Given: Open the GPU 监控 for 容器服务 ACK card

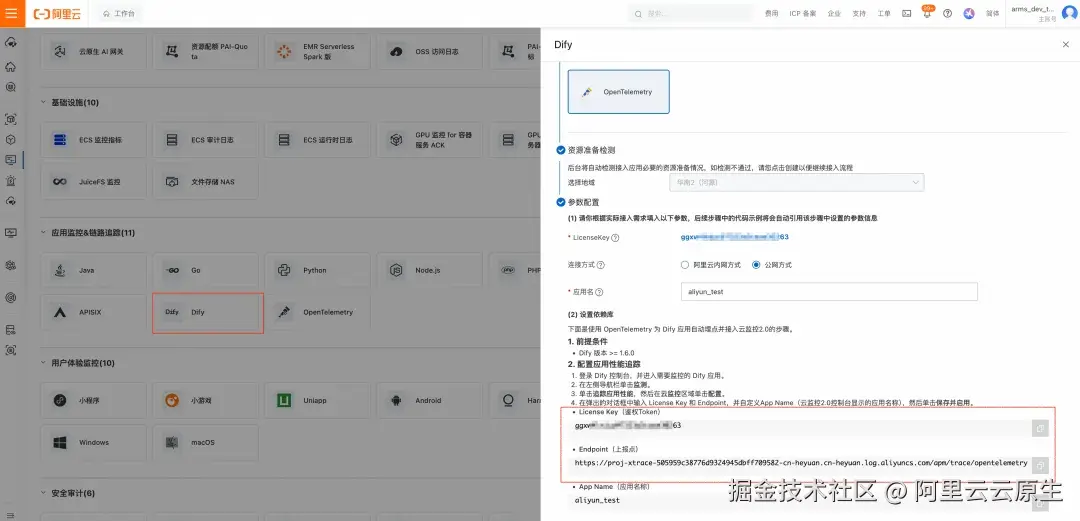Looking at the screenshot, I should point(430,140).
